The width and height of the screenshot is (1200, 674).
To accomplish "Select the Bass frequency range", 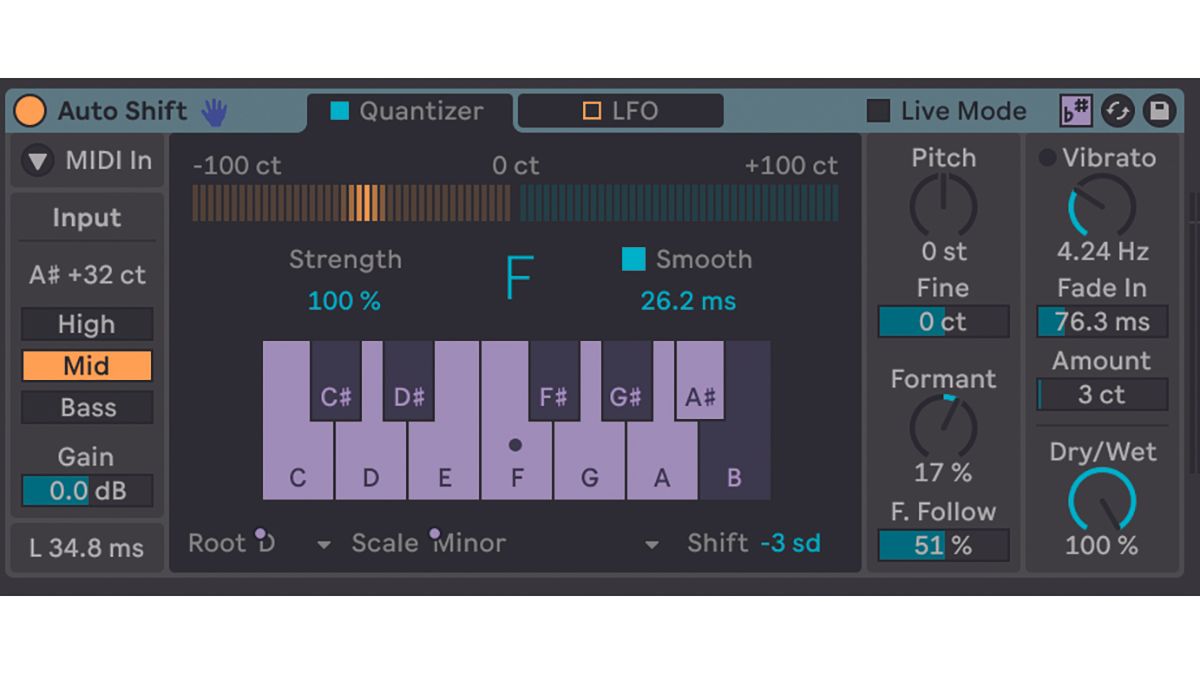I will coord(86,408).
